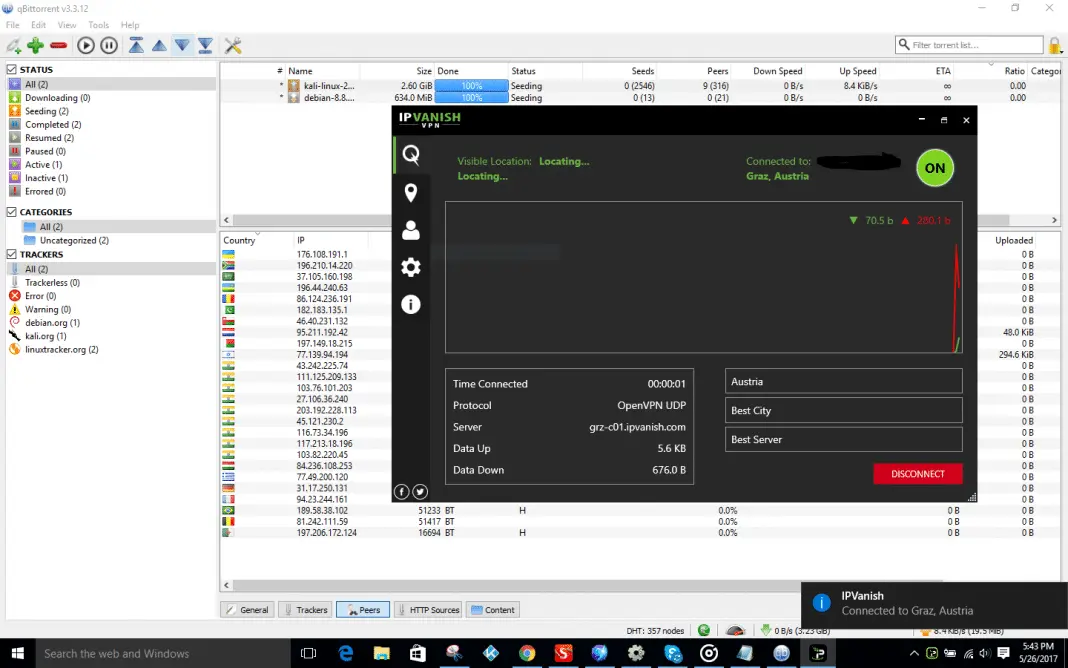
Task: Open IPVanish info icon
Action: click(411, 304)
